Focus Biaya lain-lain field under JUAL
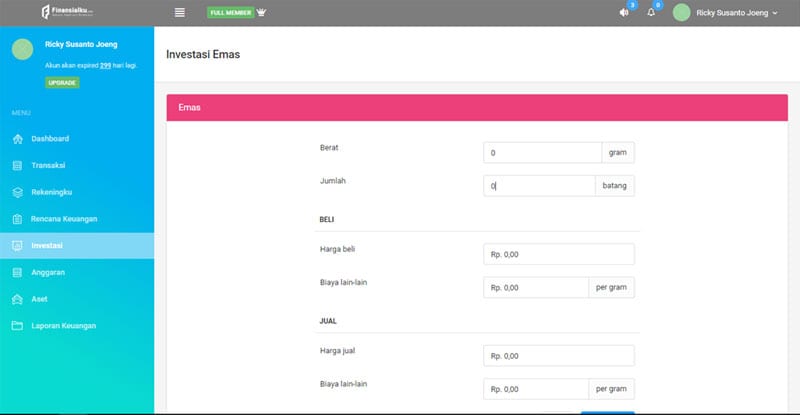Viewport: 800px width, 415px height. 536,389
